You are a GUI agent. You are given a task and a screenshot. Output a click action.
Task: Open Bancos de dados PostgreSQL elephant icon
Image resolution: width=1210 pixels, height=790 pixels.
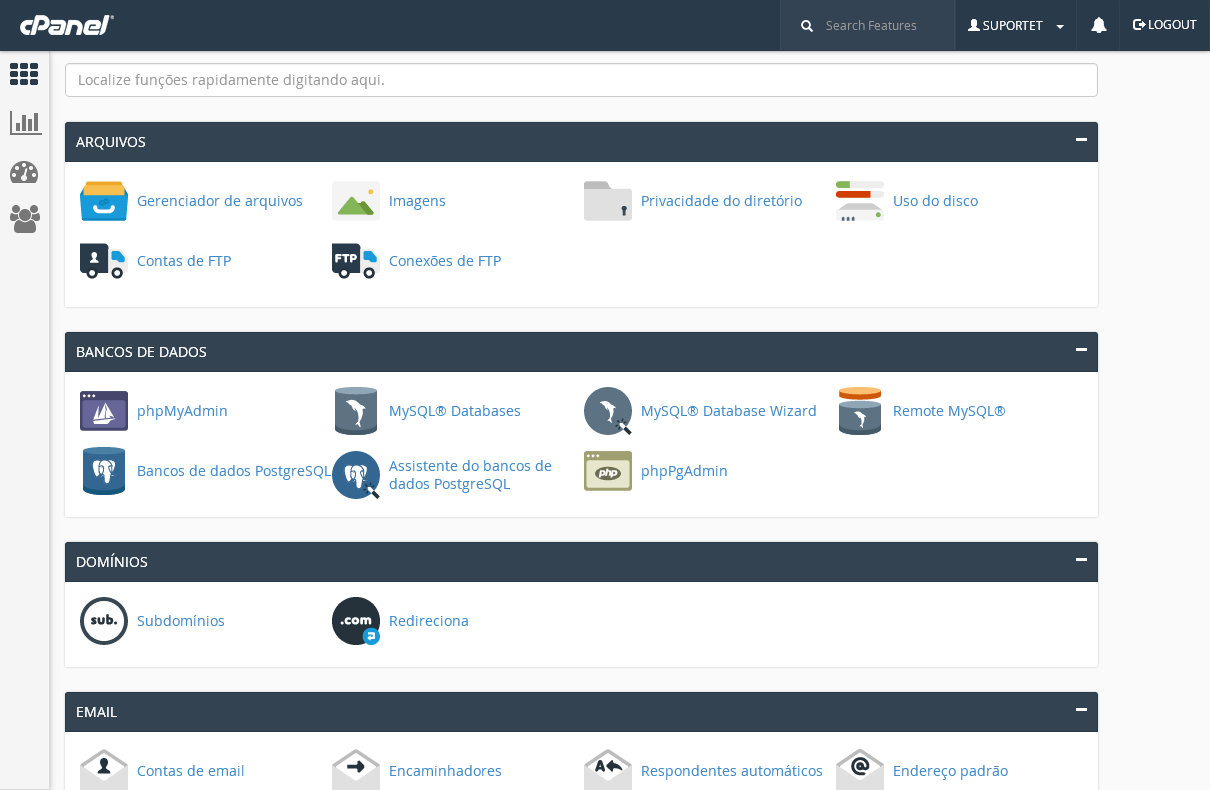(x=104, y=471)
